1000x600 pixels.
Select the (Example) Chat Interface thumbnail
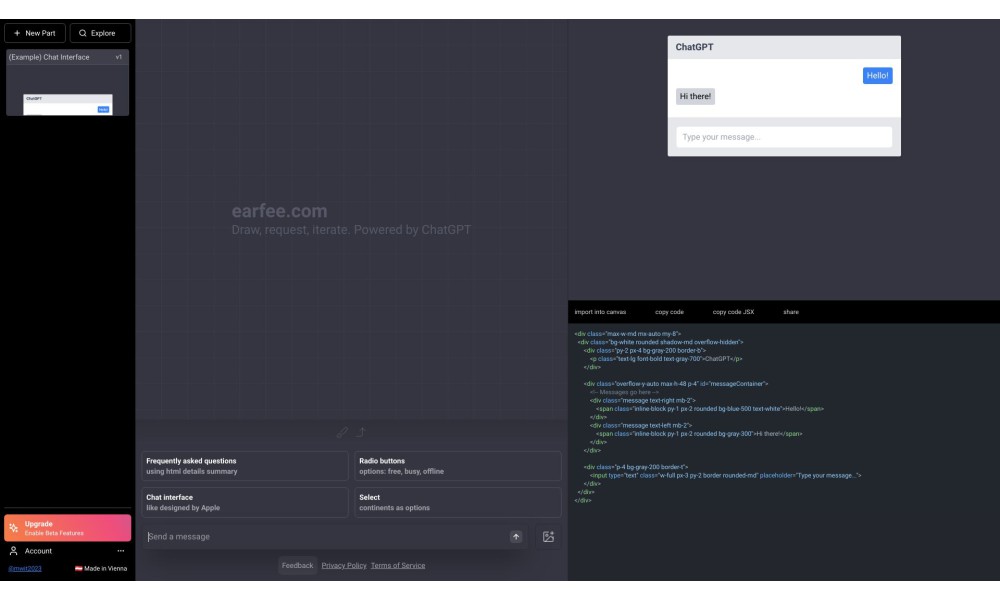[68, 83]
